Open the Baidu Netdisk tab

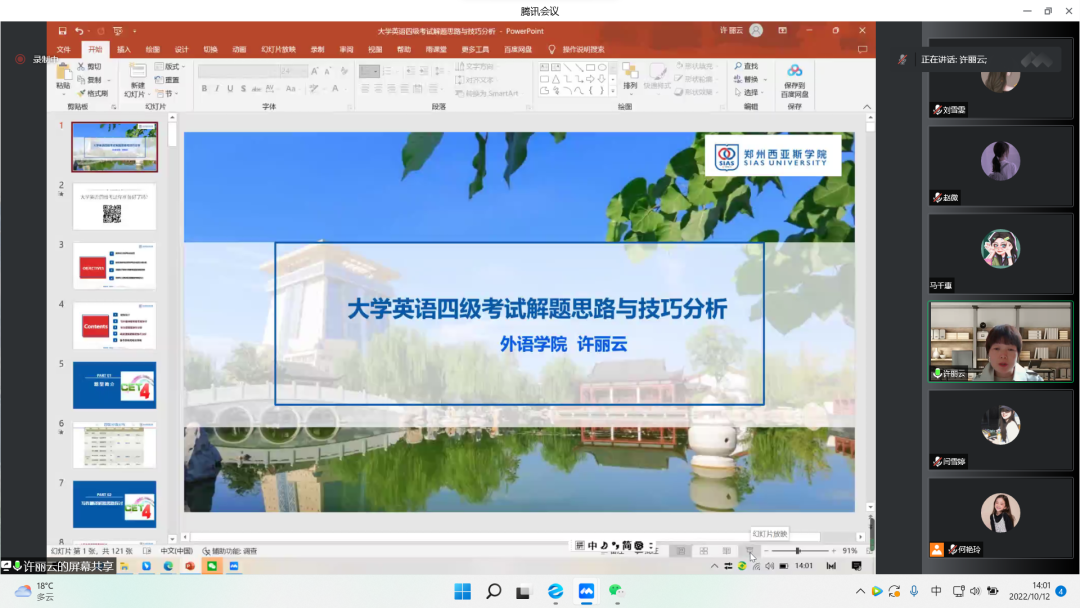point(517,50)
